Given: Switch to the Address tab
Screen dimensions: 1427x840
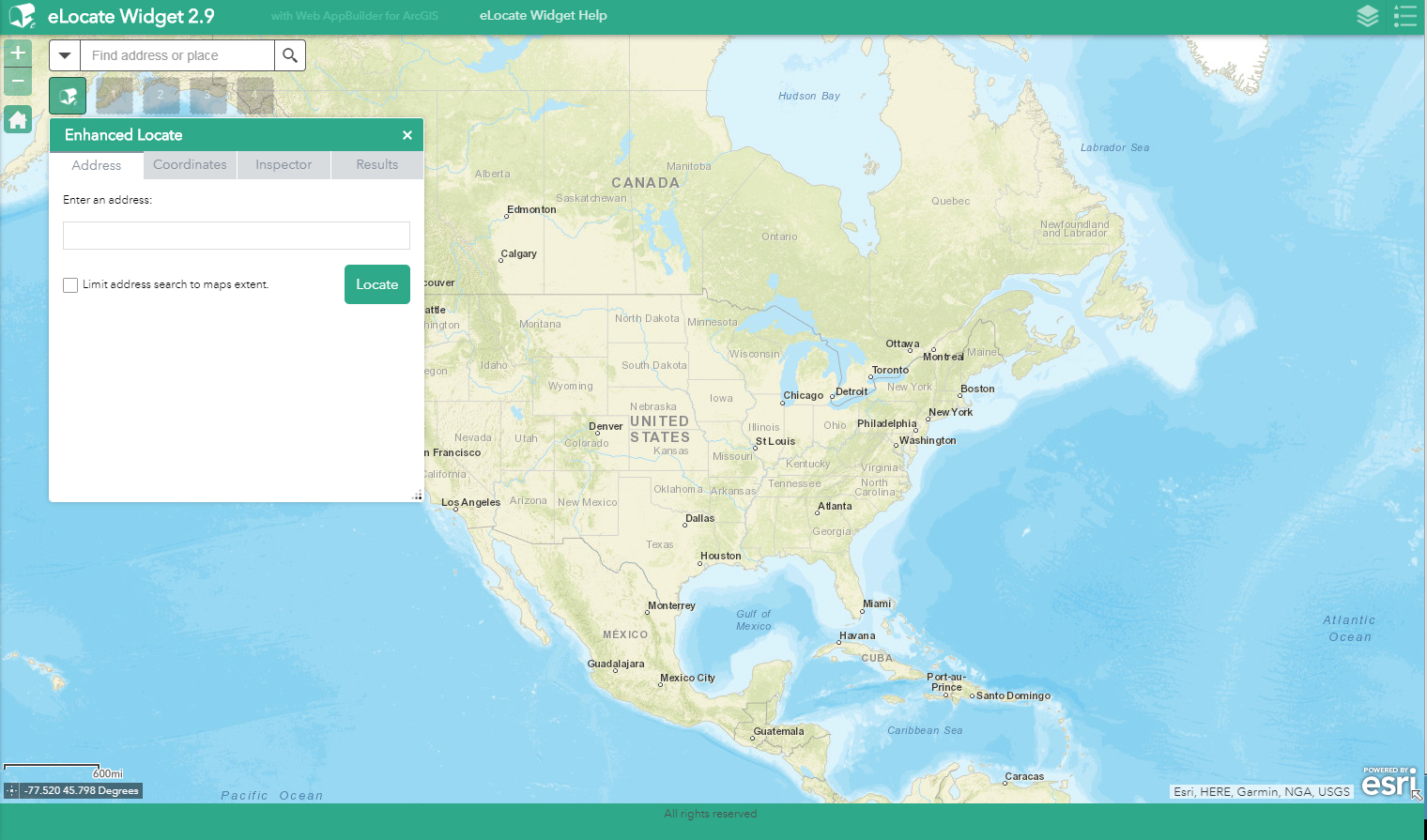Looking at the screenshot, I should click(97, 165).
